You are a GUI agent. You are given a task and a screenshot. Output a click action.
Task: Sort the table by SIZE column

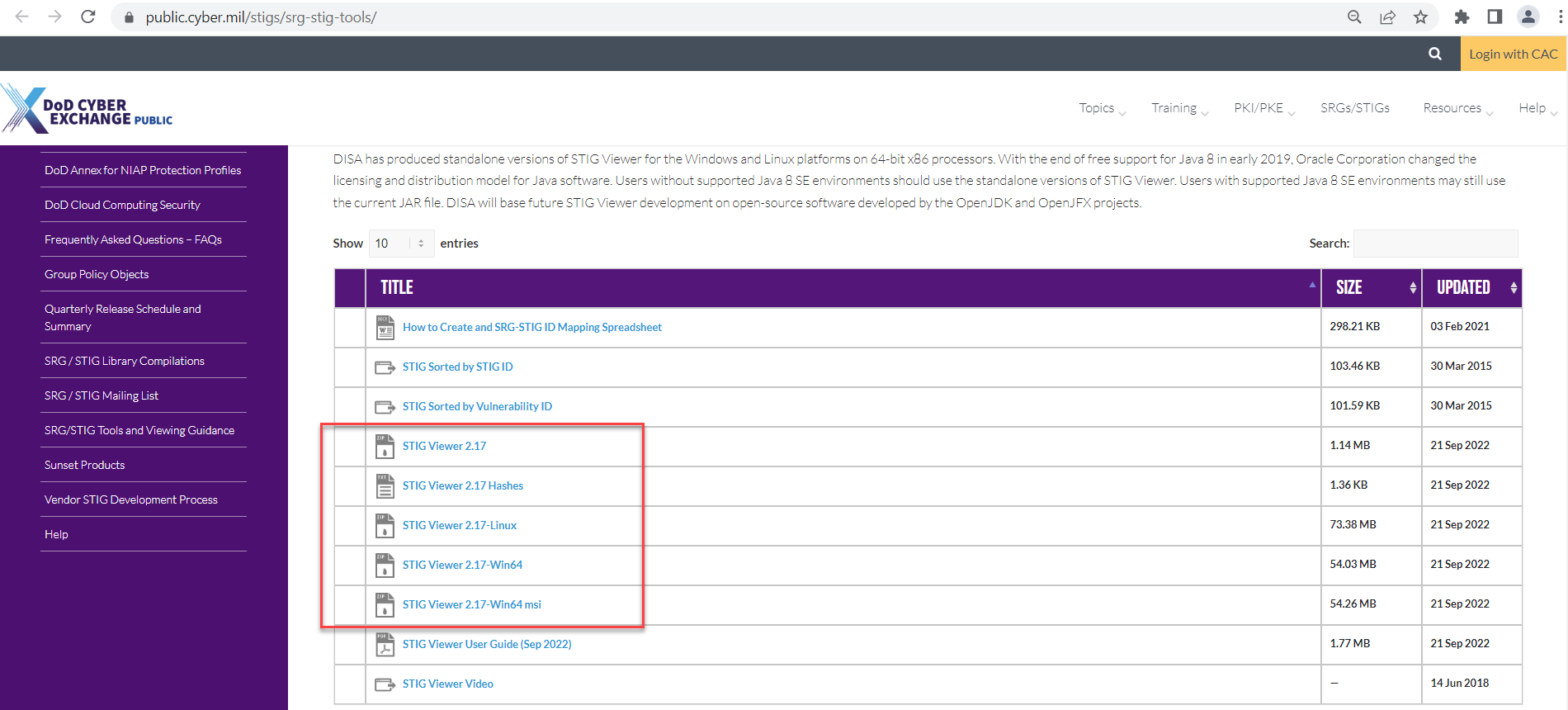click(1371, 287)
